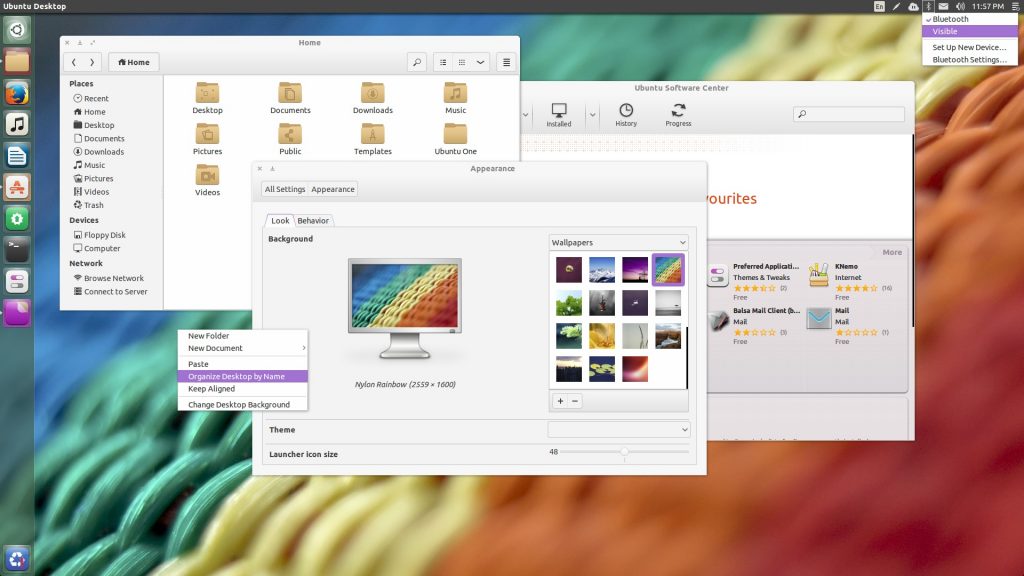
Task: Enable Visible in the Bluetooth menu
Action: [x=965, y=31]
